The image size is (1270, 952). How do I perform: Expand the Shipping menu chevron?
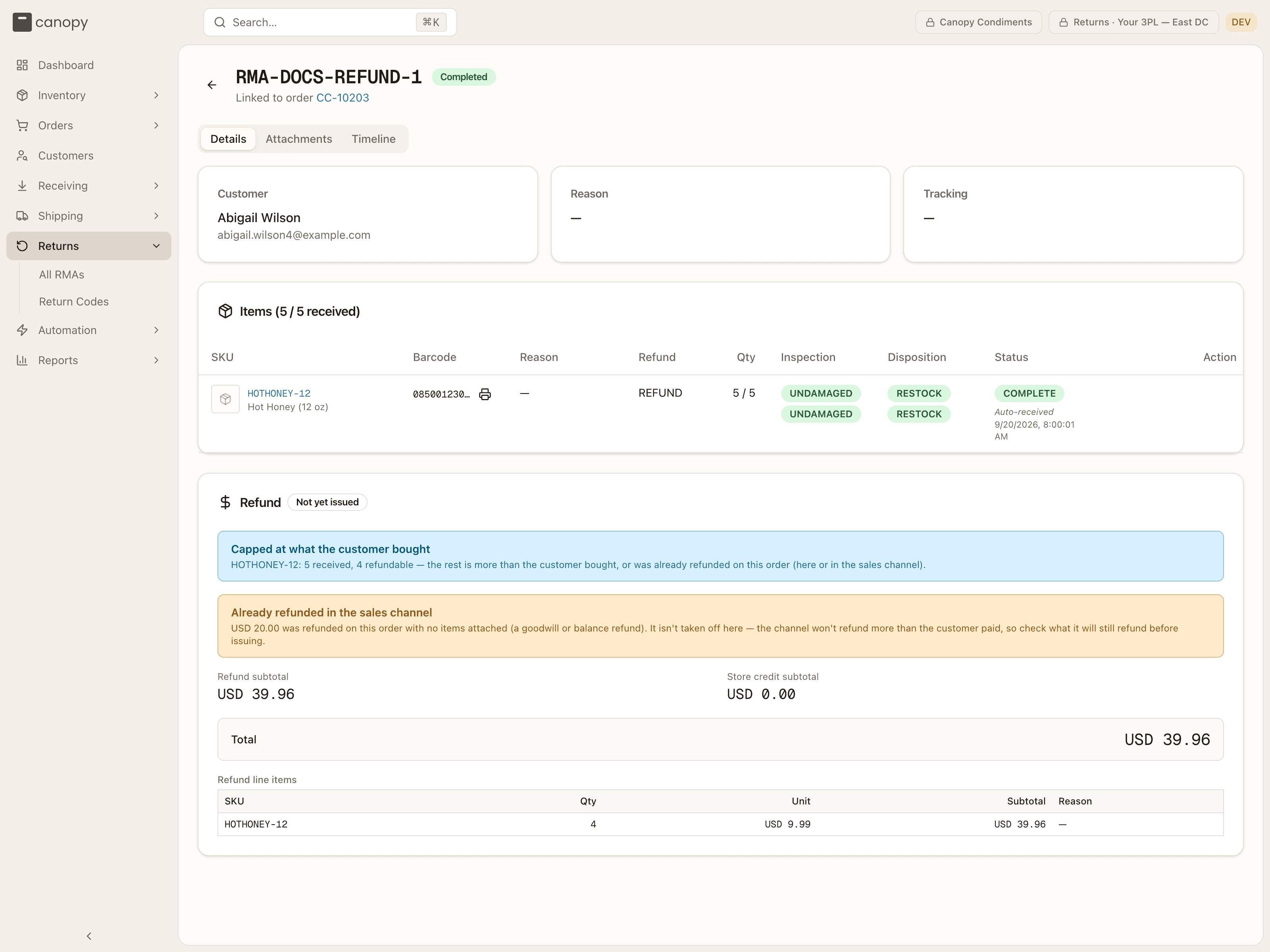(156, 216)
